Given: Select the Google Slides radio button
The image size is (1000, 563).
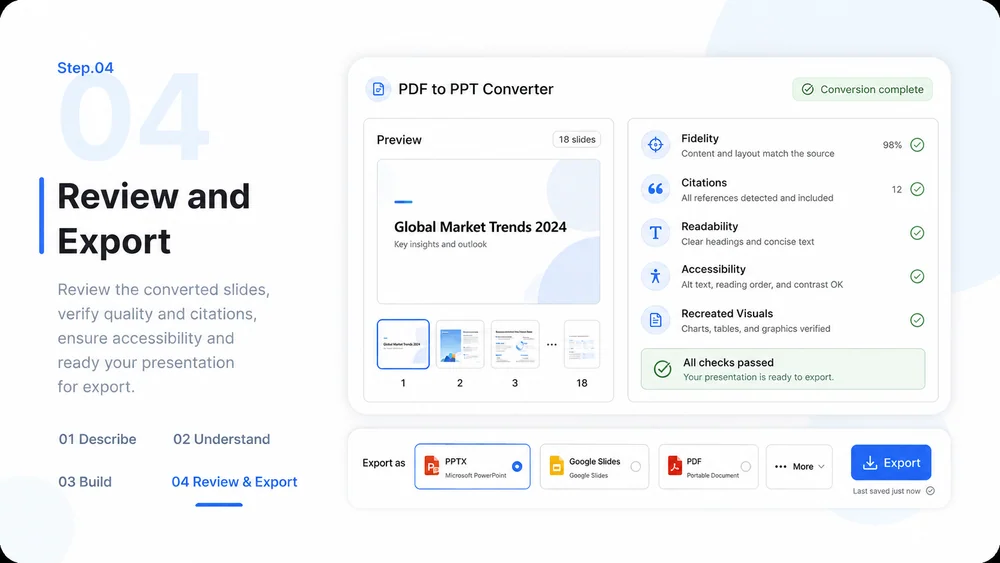Looking at the screenshot, I should 635,467.
